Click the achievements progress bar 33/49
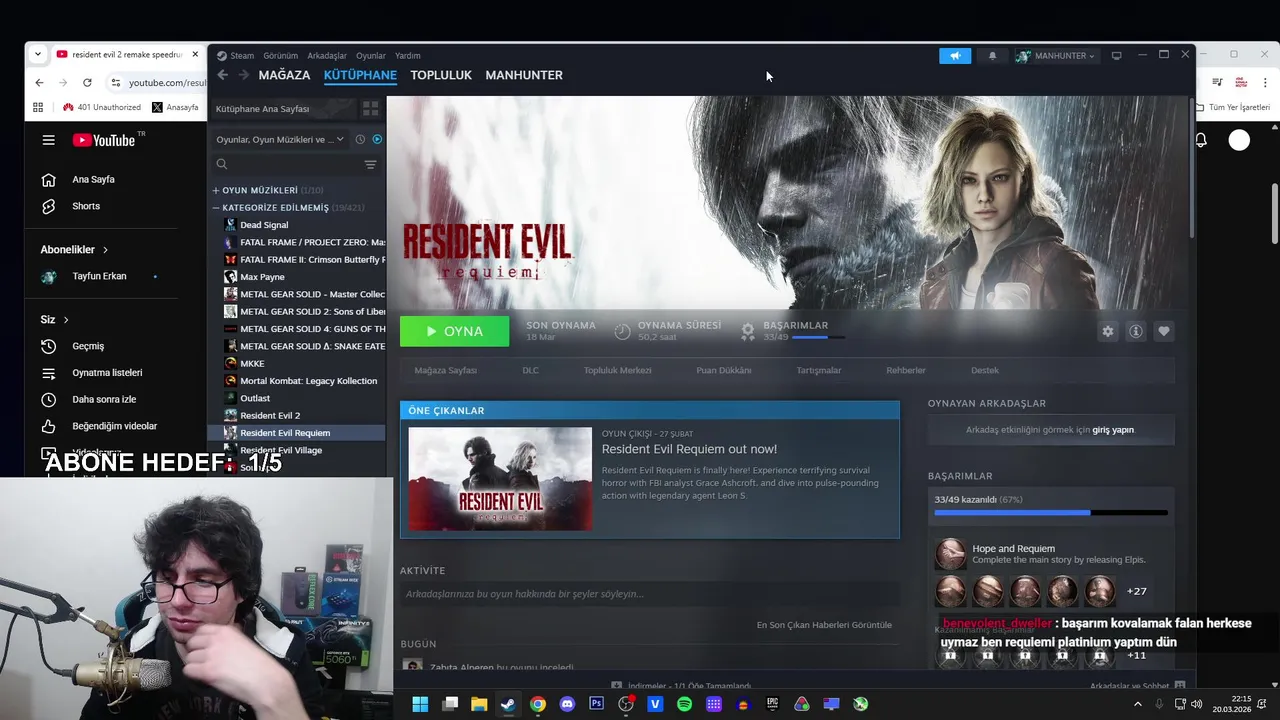The image size is (1280, 720). (1051, 513)
